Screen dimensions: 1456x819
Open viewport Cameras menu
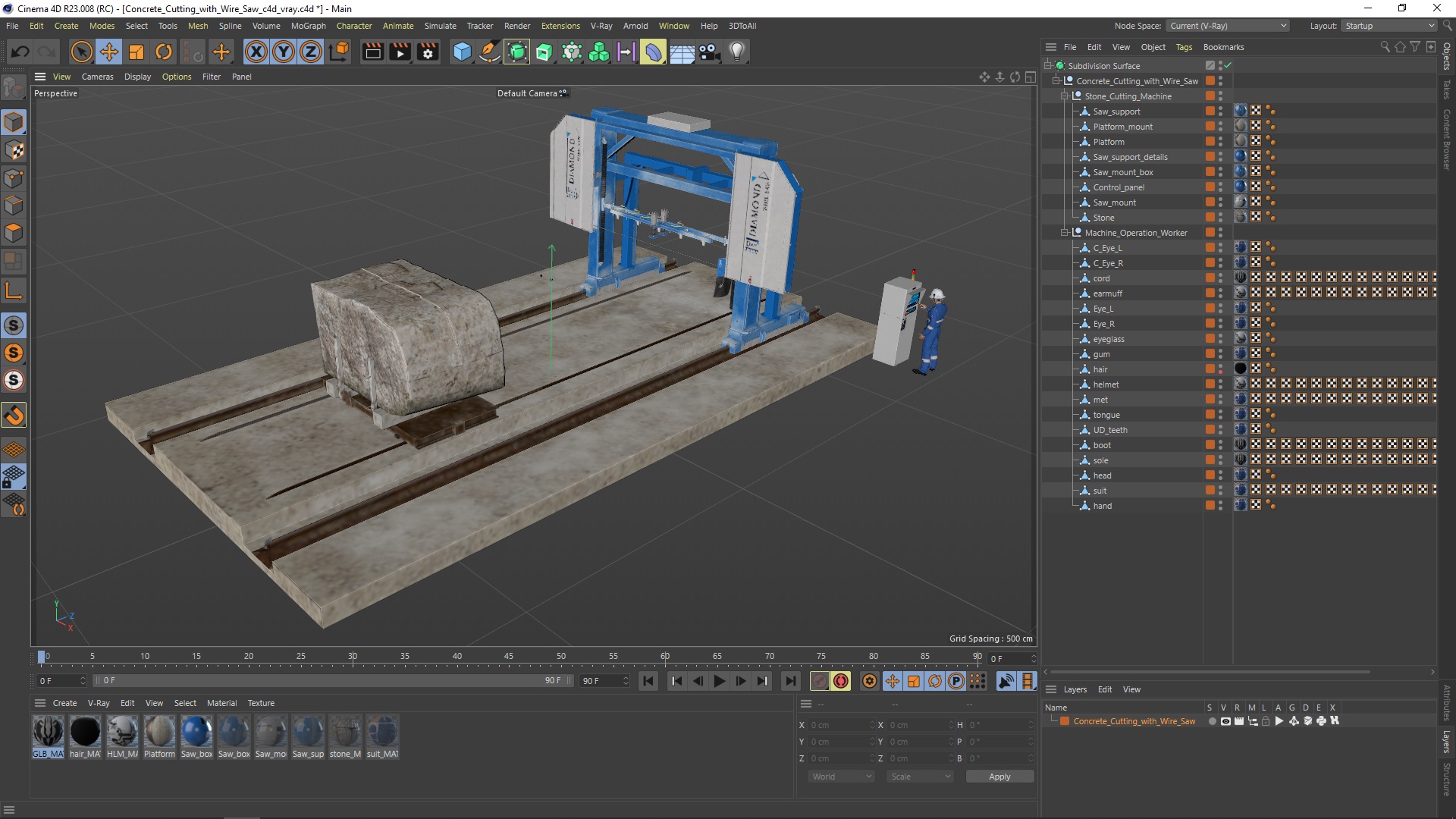[97, 77]
